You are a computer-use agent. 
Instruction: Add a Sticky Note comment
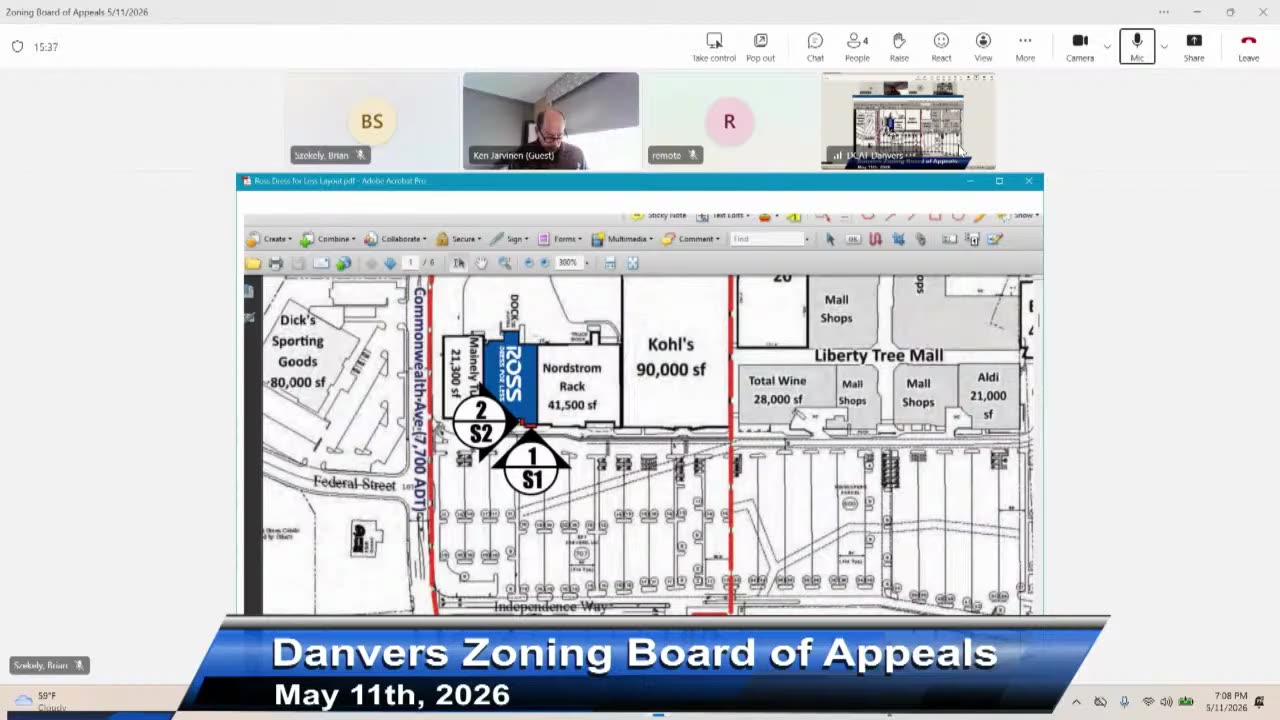click(659, 215)
